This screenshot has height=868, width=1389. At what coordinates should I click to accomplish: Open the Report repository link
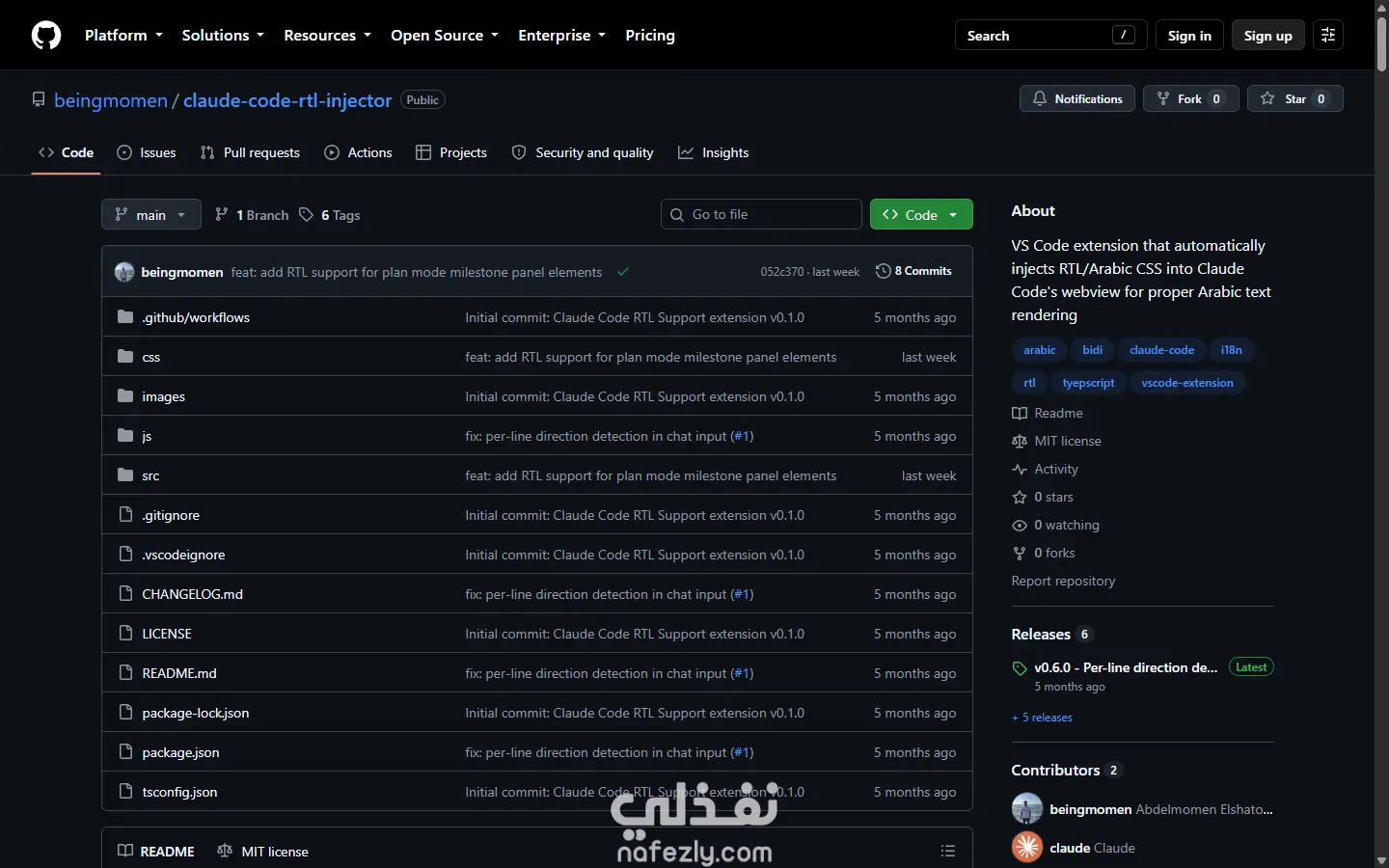tap(1063, 581)
